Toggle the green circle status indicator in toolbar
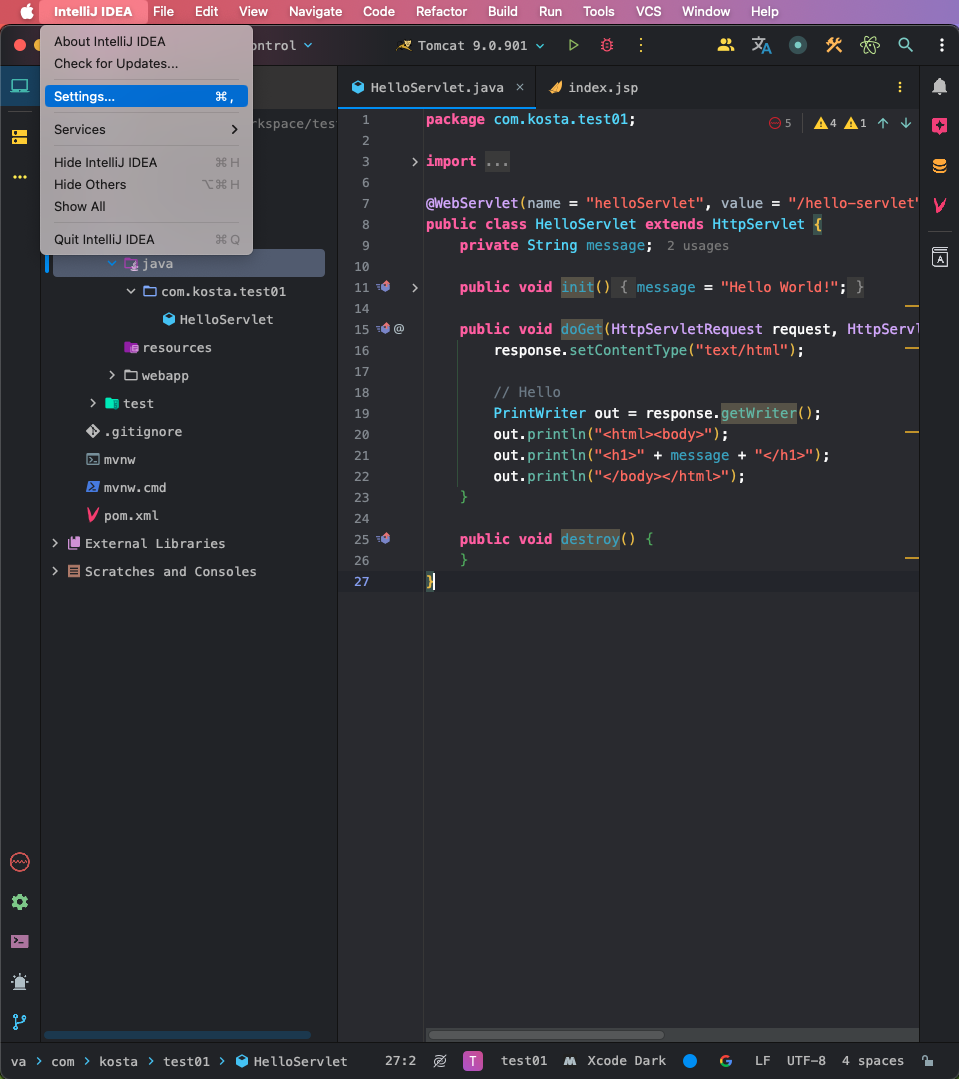 [x=797, y=45]
